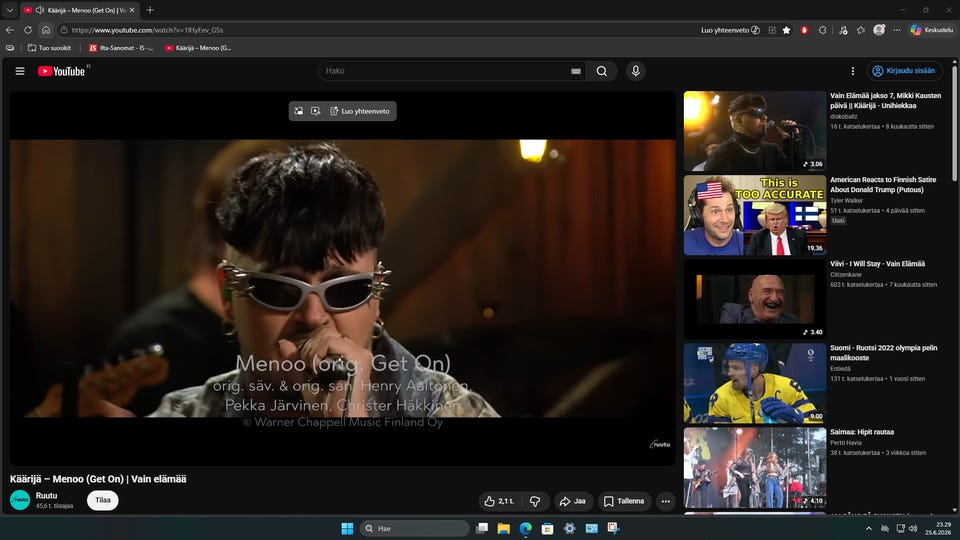960x540 pixels.
Task: Open the browser extensions icon
Action: [822, 29]
